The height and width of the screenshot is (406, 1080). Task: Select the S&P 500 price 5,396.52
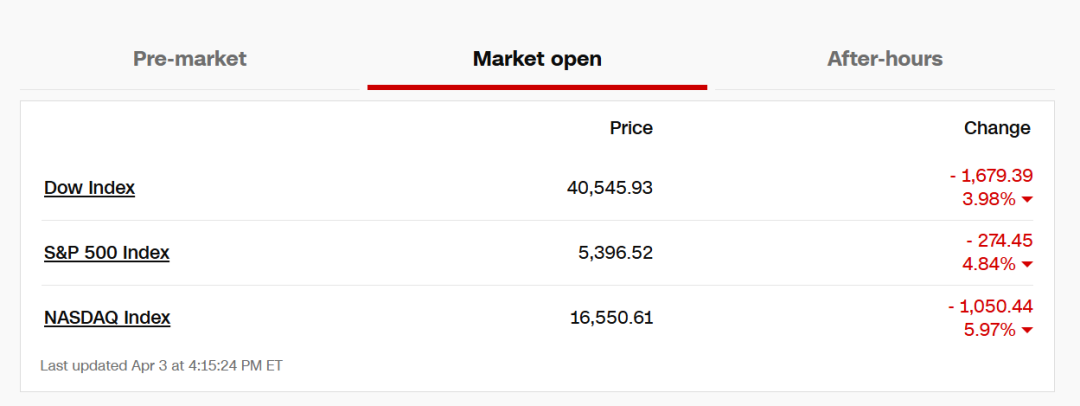[615, 253]
